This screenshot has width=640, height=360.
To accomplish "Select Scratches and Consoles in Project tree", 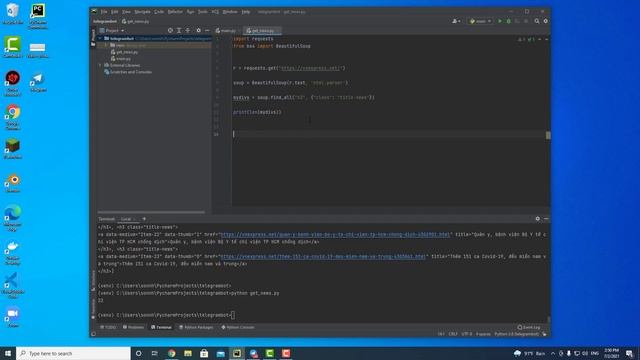I will [128, 72].
